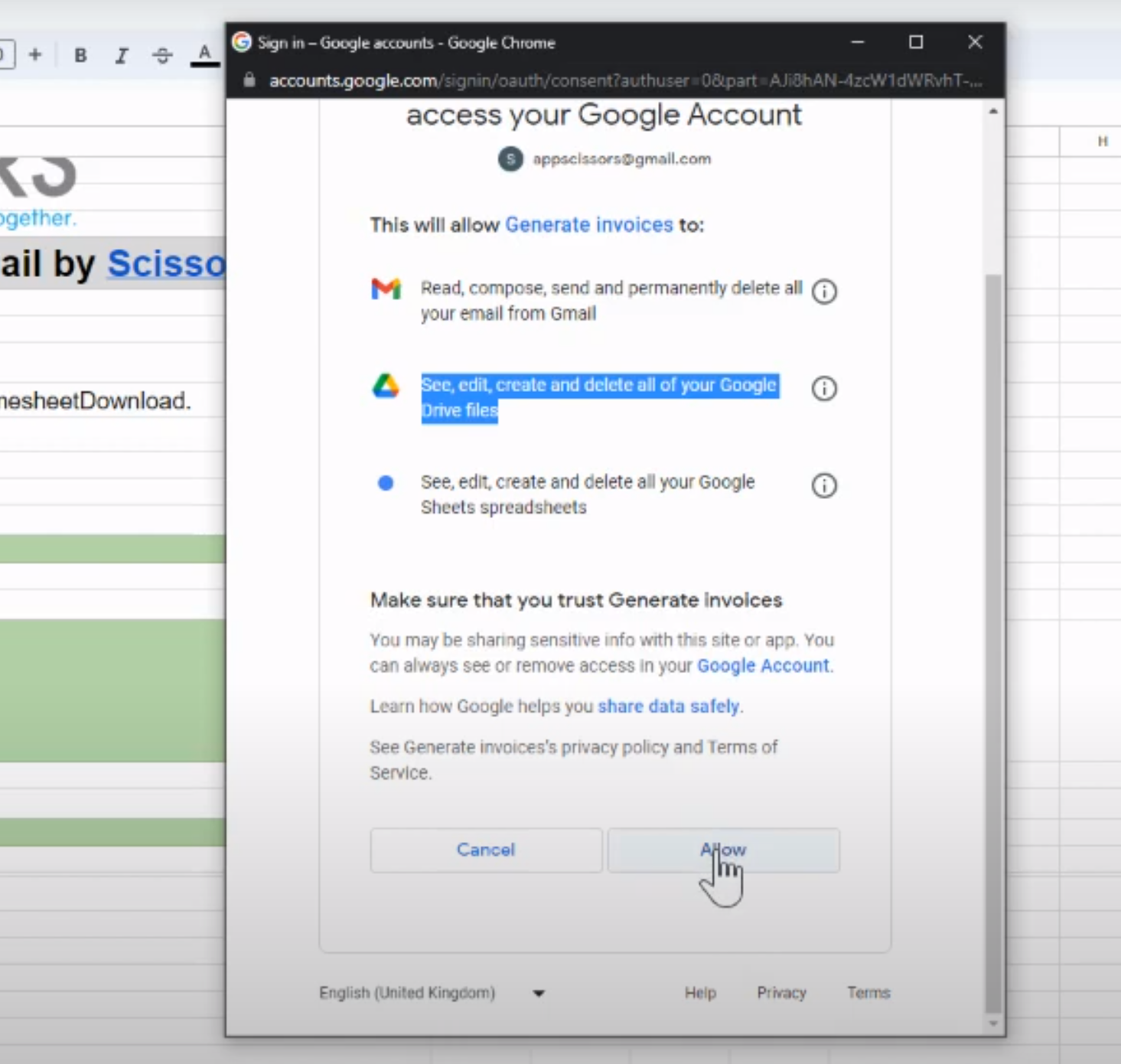This screenshot has height=1064, width=1121.
Task: Expand the language dropdown arrow
Action: pyautogui.click(x=539, y=994)
